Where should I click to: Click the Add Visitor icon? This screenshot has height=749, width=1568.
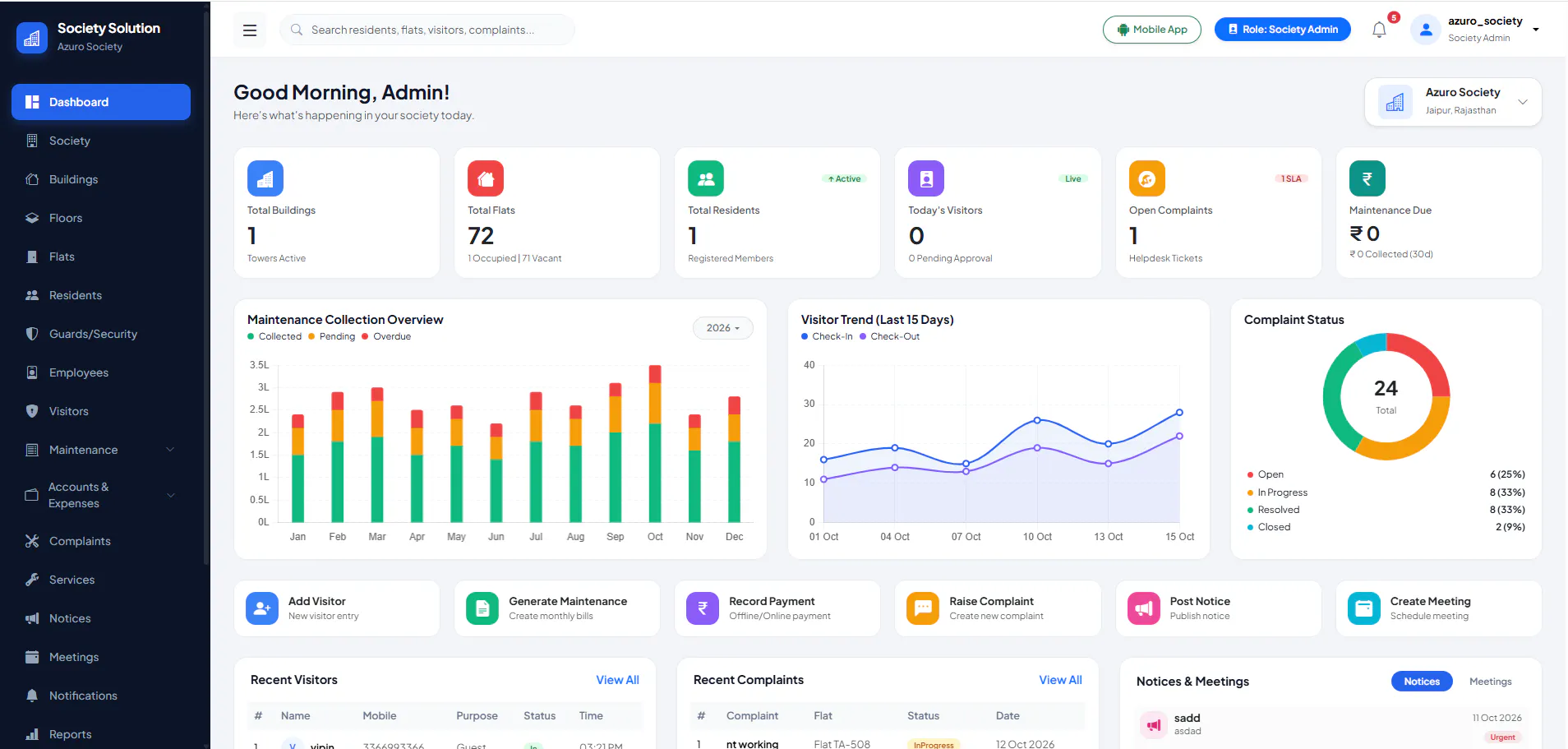[x=262, y=608]
